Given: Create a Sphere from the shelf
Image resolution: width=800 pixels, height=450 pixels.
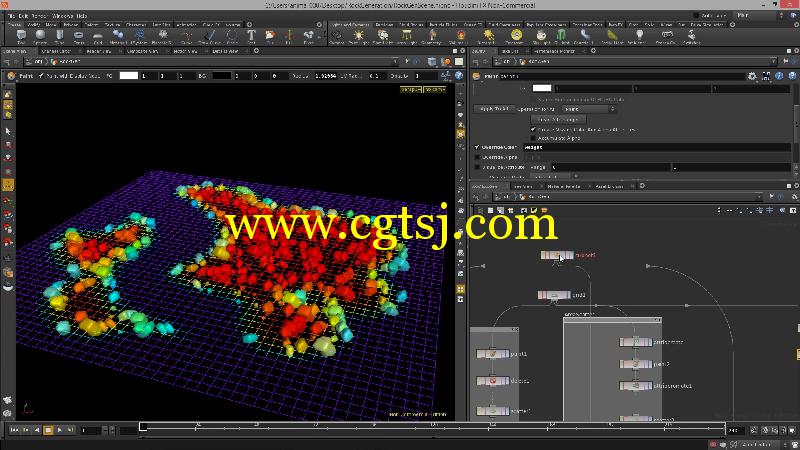Looking at the screenshot, I should pyautogui.click(x=40, y=36).
